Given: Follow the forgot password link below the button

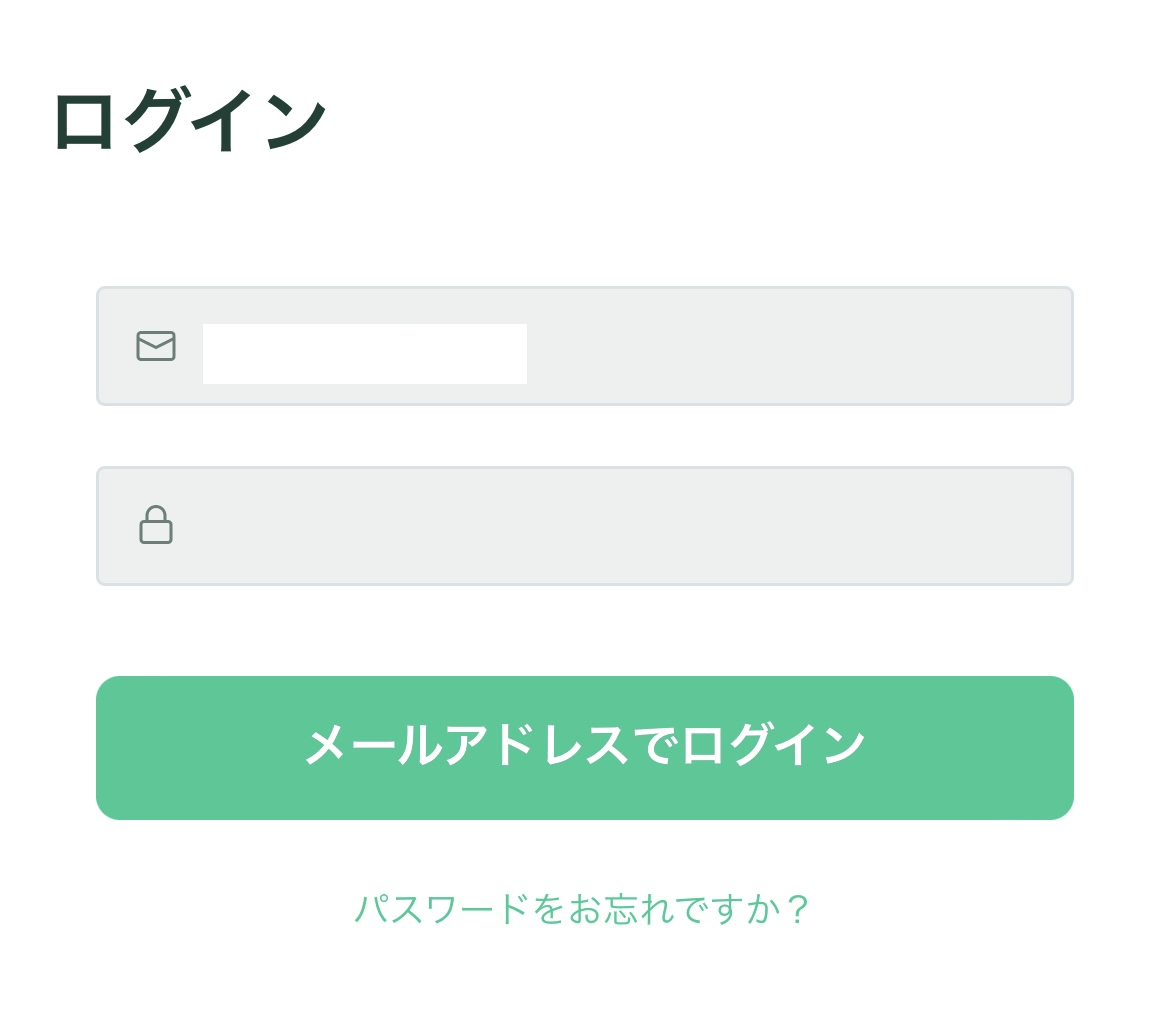Looking at the screenshot, I should 582,909.
